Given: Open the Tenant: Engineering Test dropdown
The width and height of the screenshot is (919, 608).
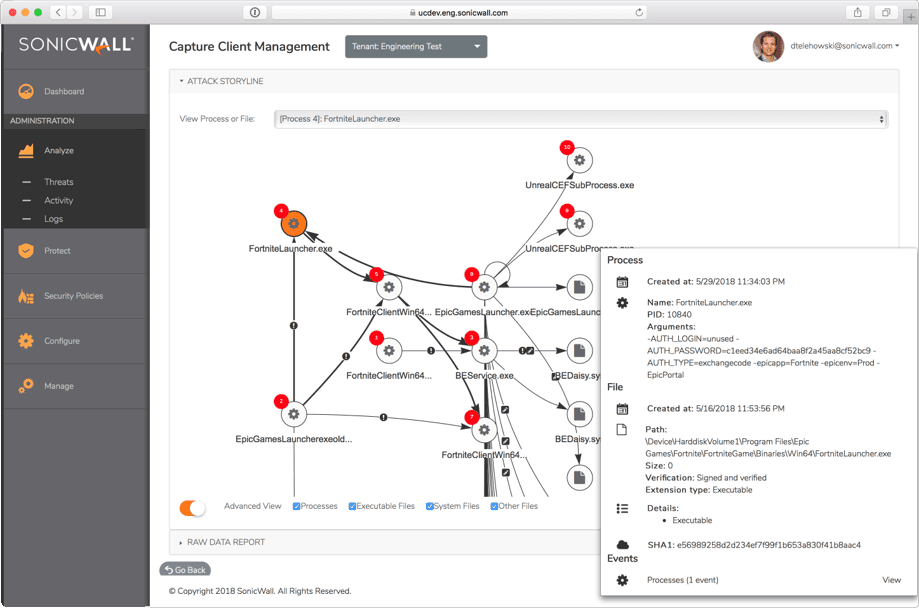Looking at the screenshot, I should 416,47.
